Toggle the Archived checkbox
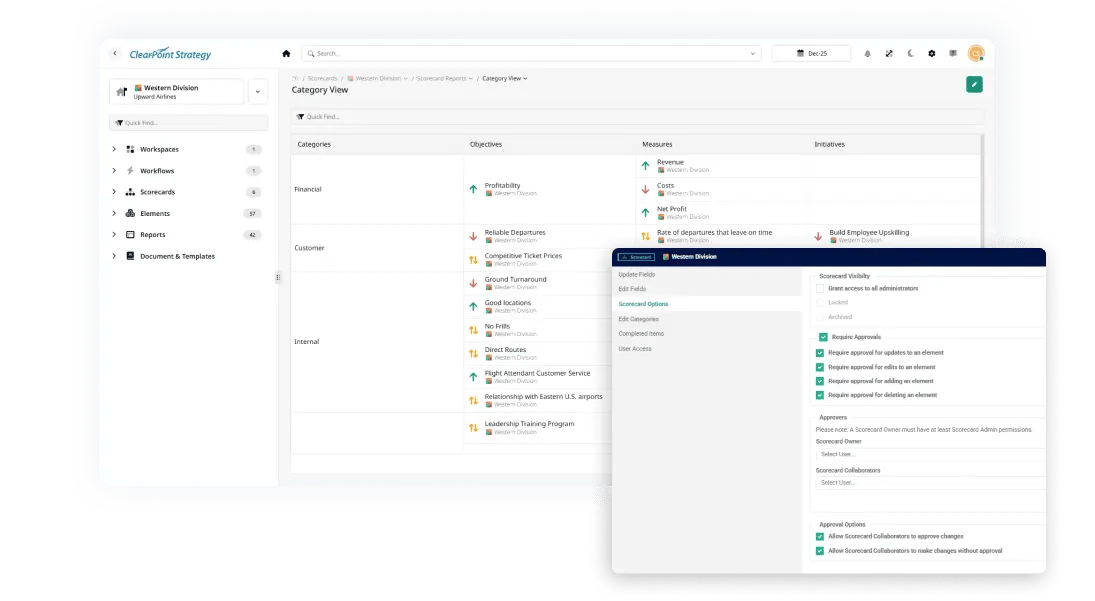1095x601 pixels. click(x=820, y=317)
